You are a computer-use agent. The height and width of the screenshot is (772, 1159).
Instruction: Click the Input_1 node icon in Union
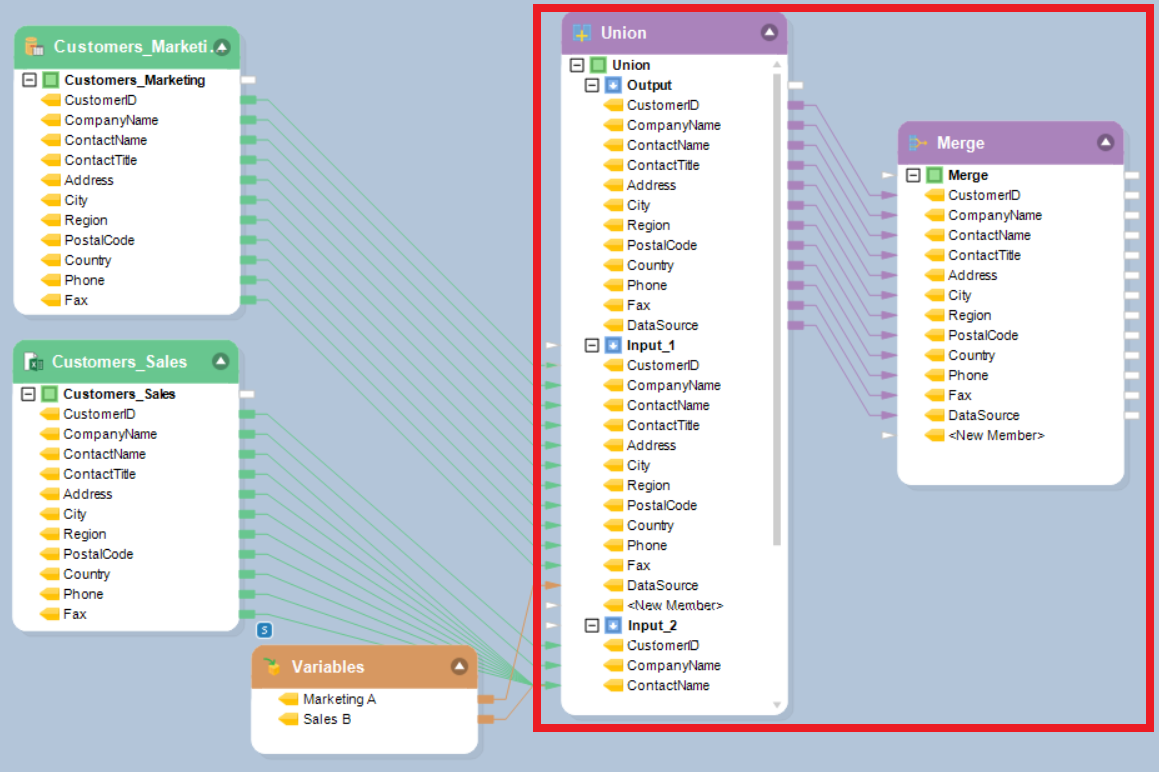(x=613, y=345)
